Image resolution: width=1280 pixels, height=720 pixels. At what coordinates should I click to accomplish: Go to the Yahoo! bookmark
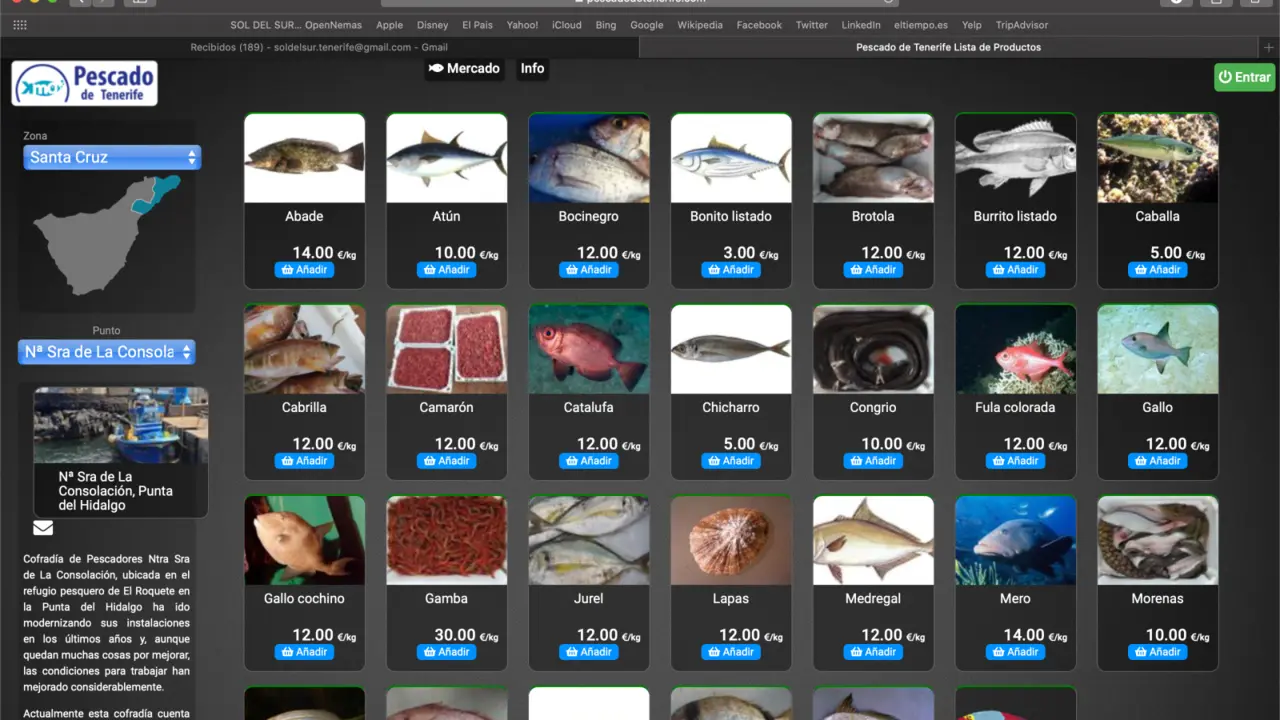[x=522, y=25]
